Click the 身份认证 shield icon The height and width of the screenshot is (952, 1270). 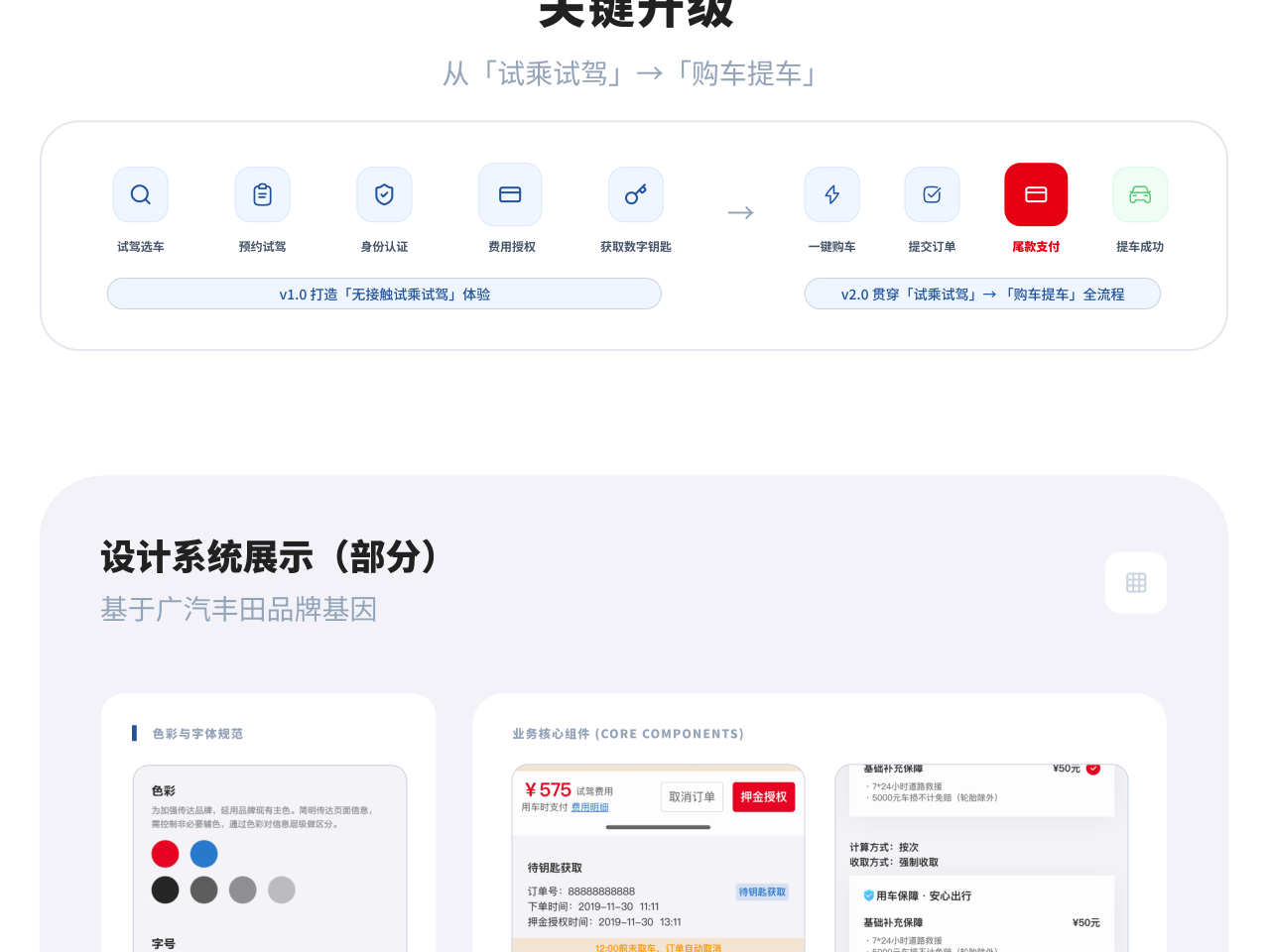[x=385, y=194]
